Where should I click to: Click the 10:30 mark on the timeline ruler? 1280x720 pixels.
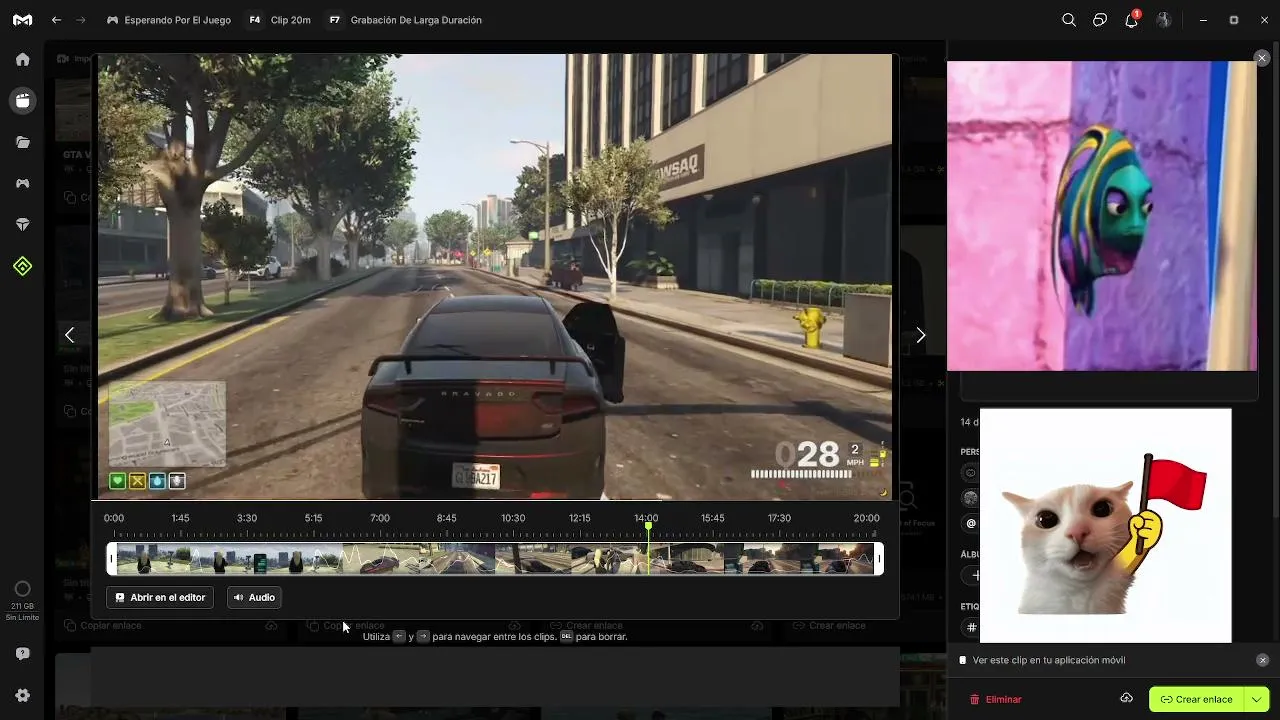pyautogui.click(x=513, y=518)
